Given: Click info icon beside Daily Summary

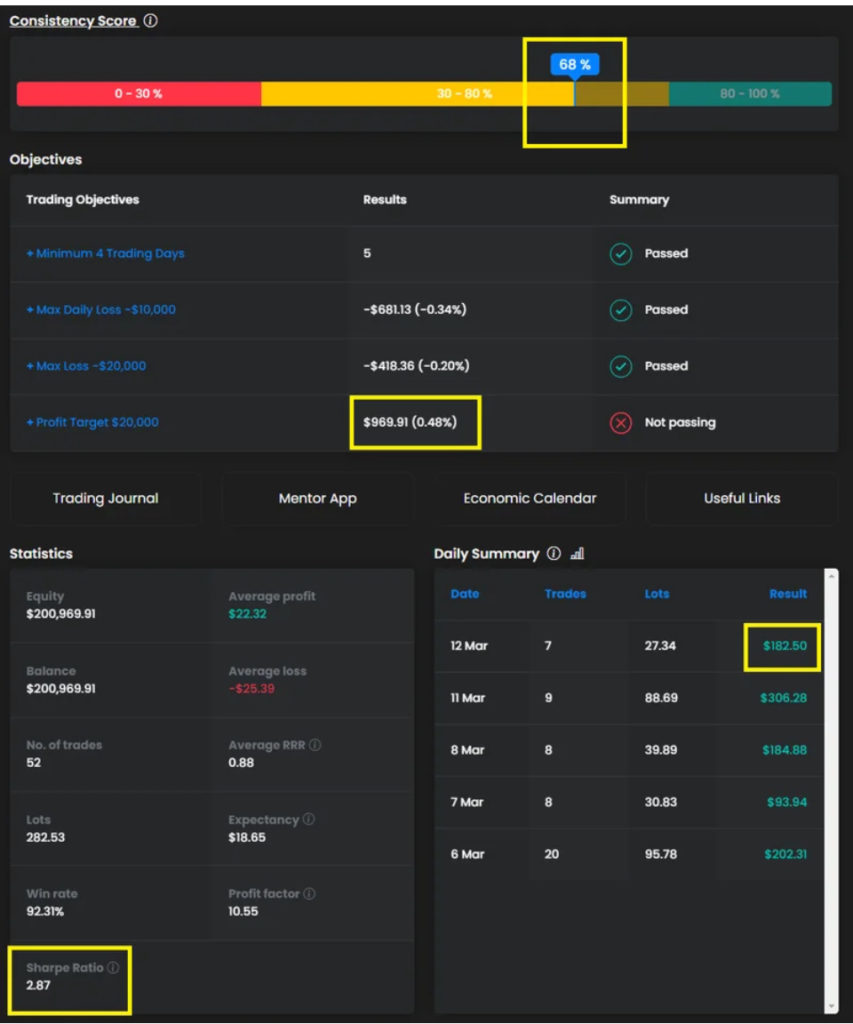Looking at the screenshot, I should (x=554, y=554).
